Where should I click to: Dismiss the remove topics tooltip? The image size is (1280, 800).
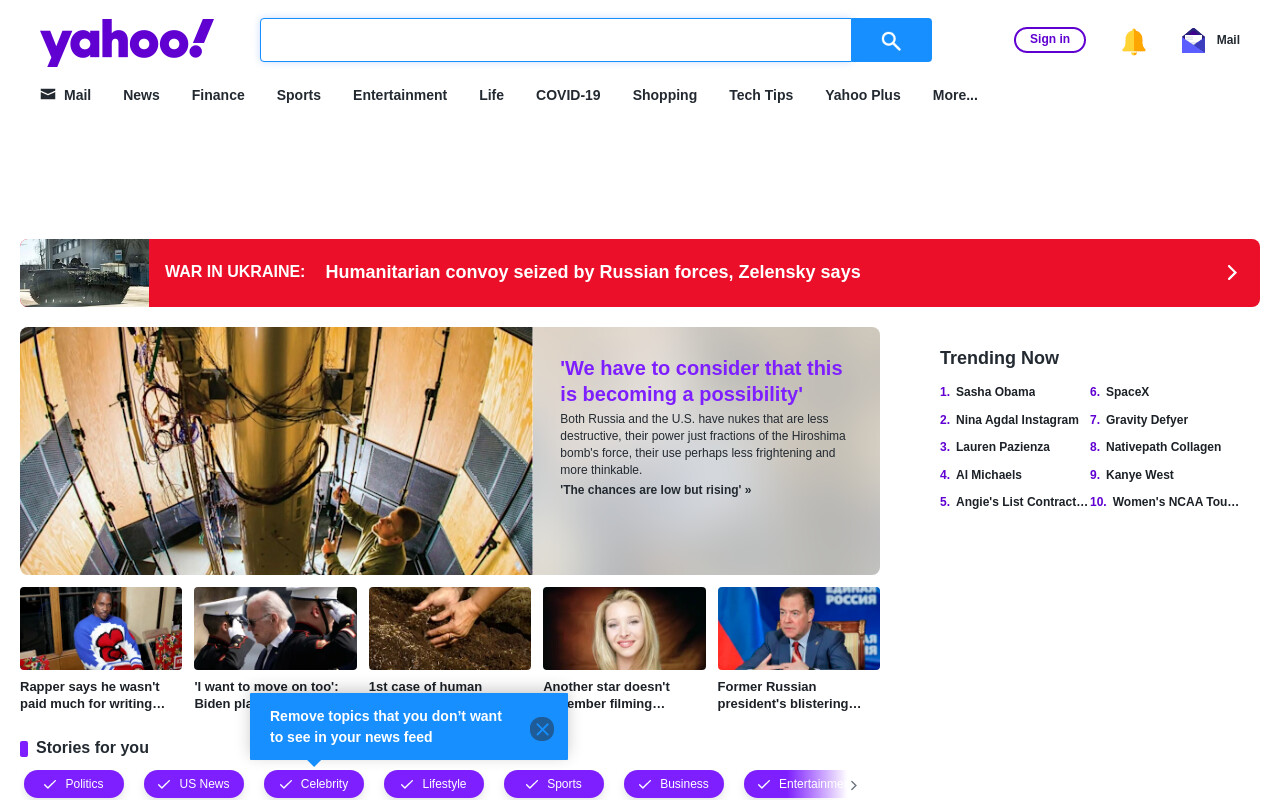[x=542, y=729]
